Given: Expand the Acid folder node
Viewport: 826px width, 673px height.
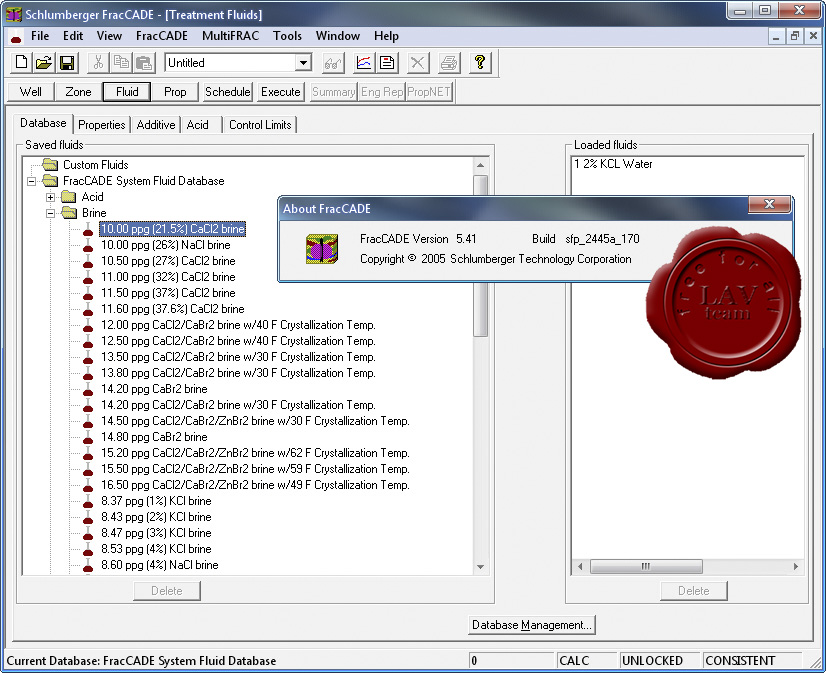Looking at the screenshot, I should (51, 197).
